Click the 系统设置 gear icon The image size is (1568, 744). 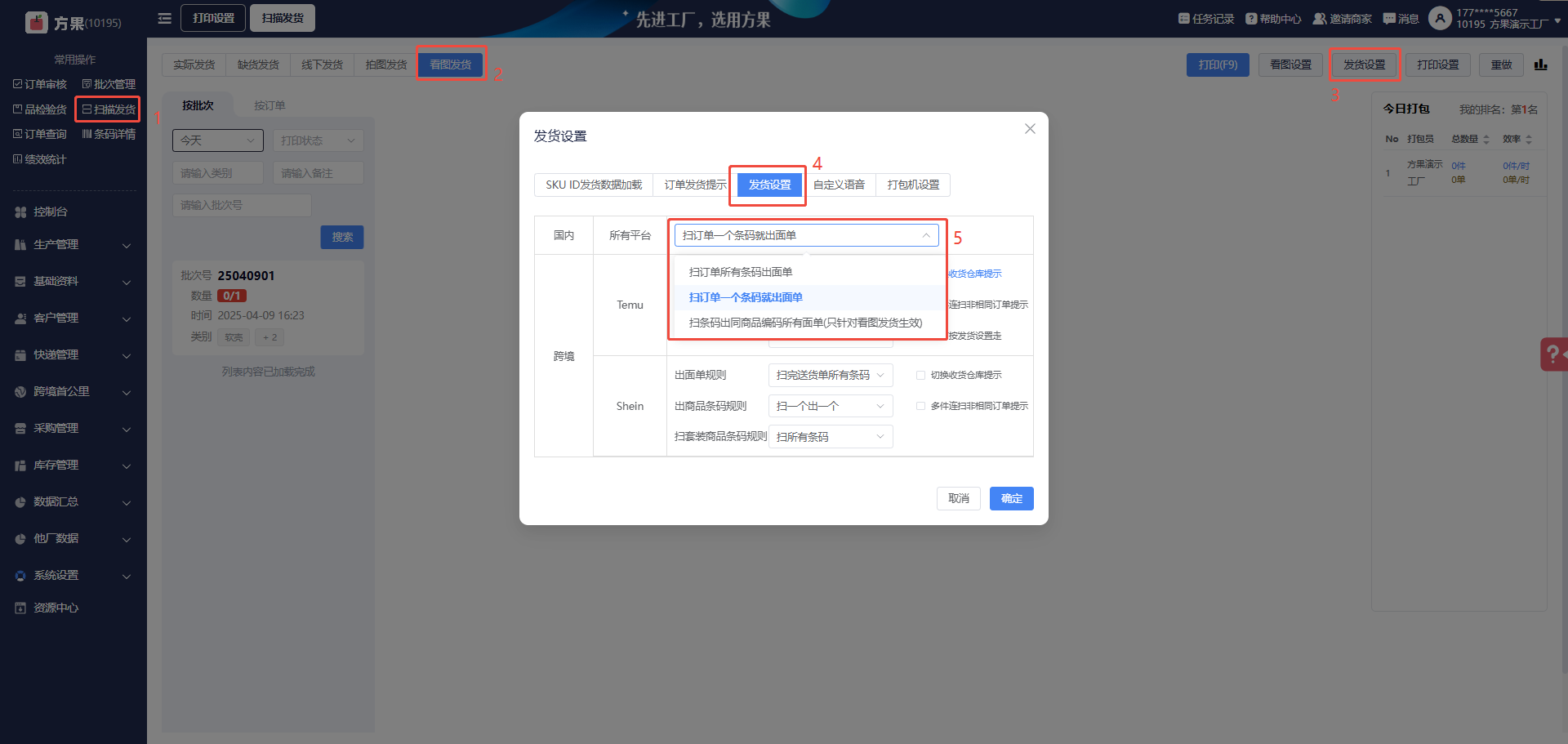click(20, 576)
